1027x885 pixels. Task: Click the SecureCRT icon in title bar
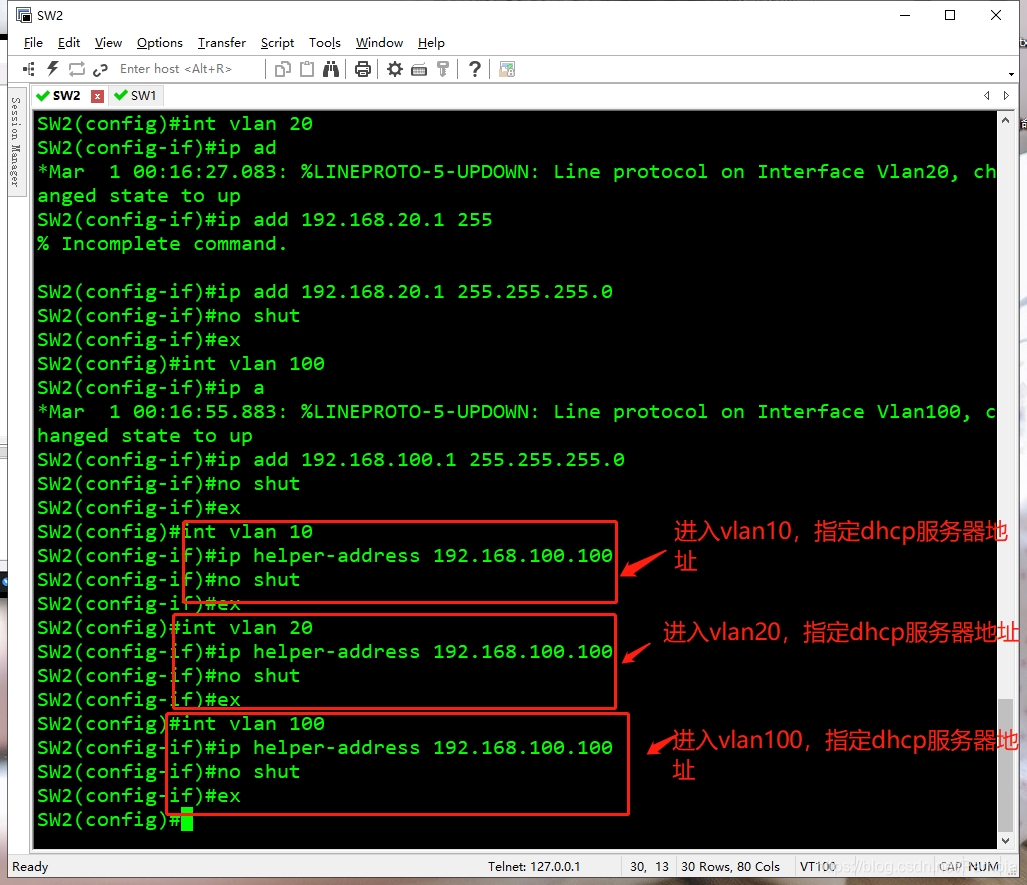point(24,15)
